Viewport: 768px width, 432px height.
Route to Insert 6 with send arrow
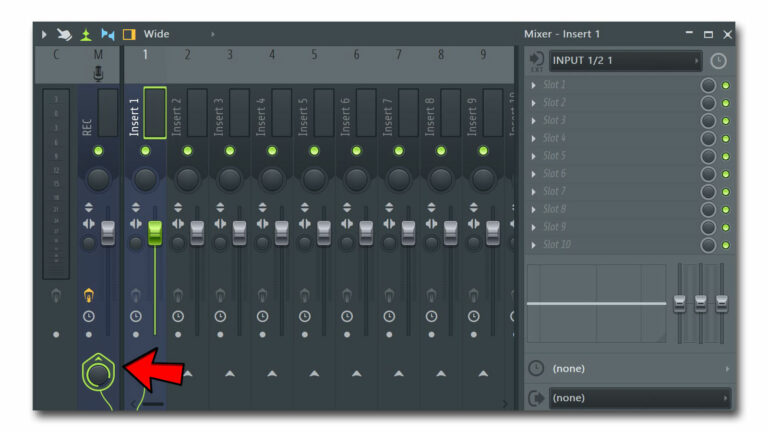(x=357, y=374)
